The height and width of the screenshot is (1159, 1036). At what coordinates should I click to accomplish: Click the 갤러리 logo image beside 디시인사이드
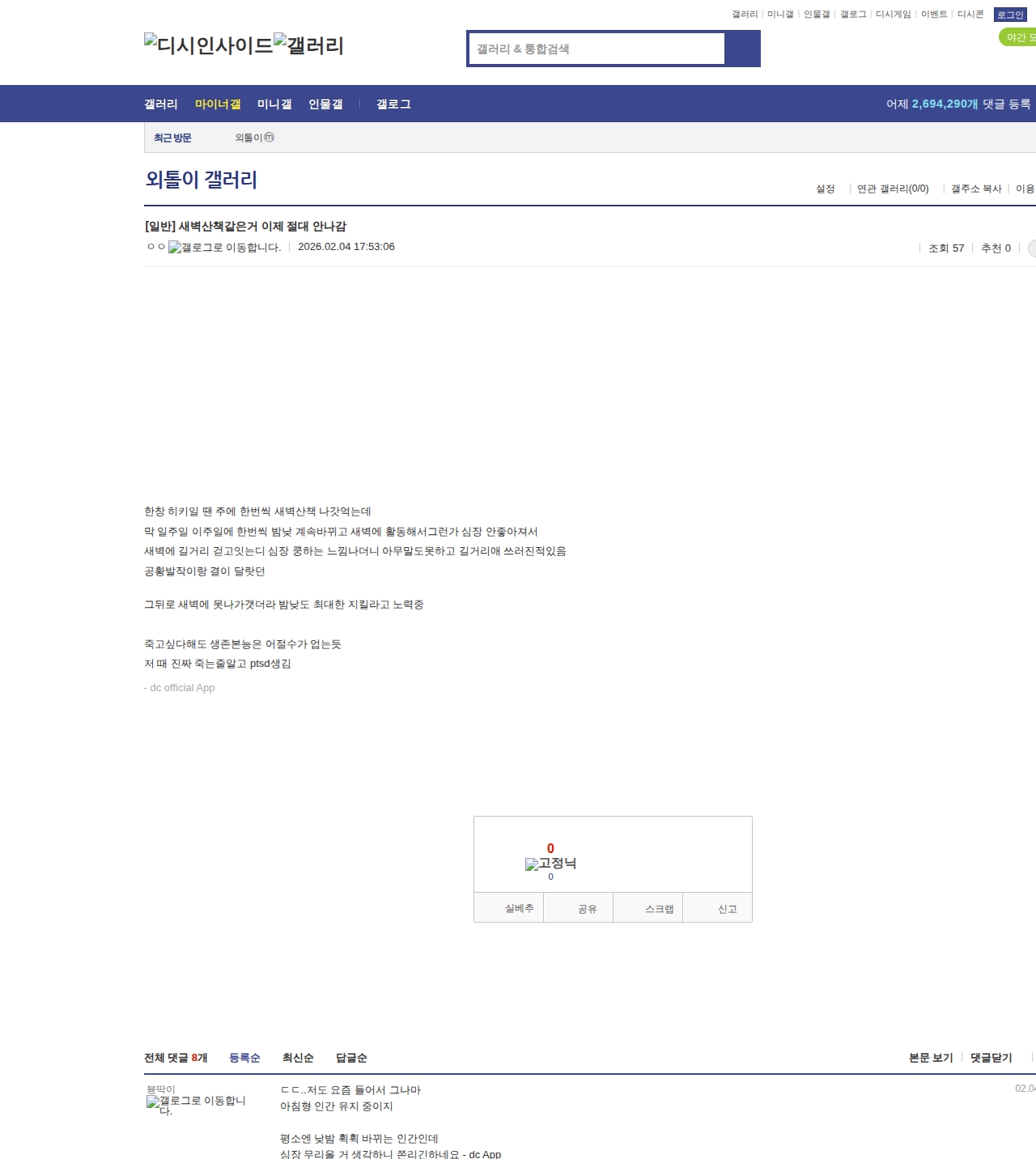tap(309, 45)
